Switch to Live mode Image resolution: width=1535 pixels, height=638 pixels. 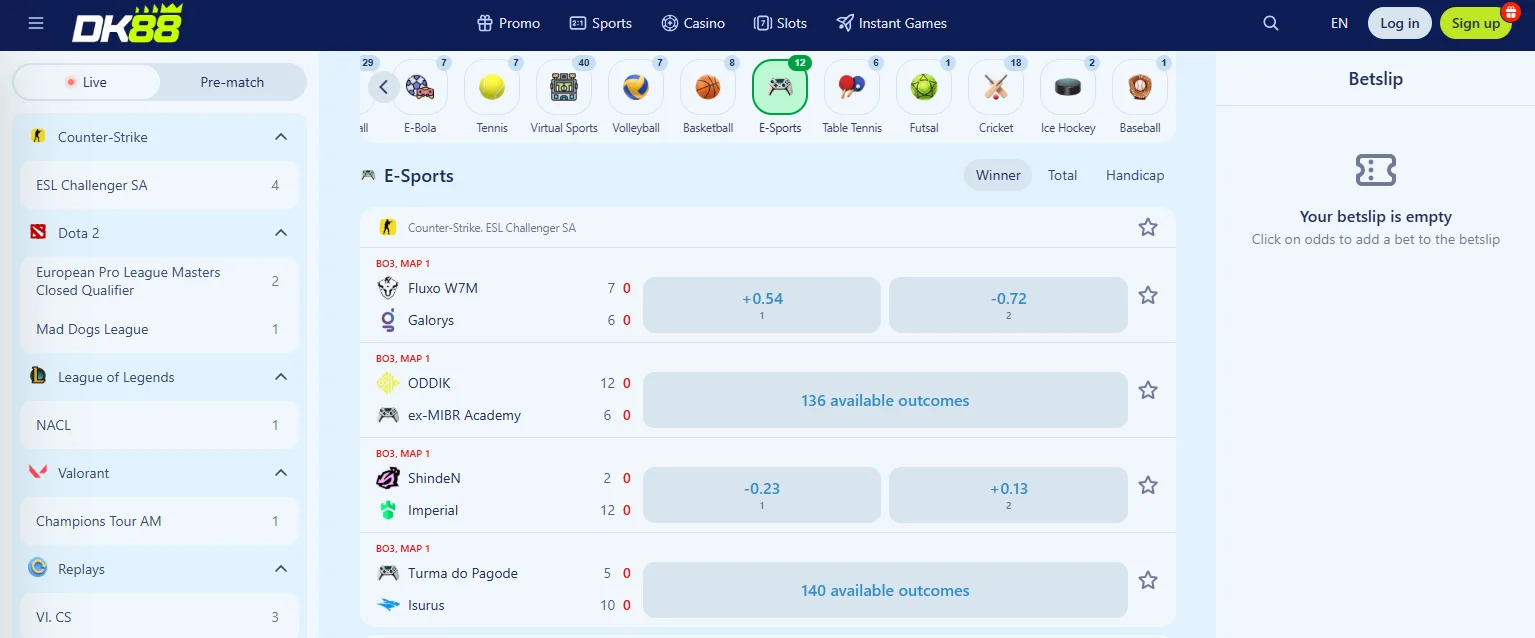[87, 82]
